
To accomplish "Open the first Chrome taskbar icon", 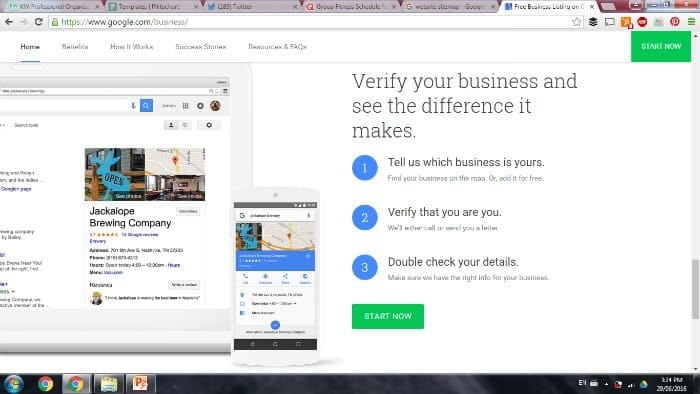I will (x=45, y=384).
